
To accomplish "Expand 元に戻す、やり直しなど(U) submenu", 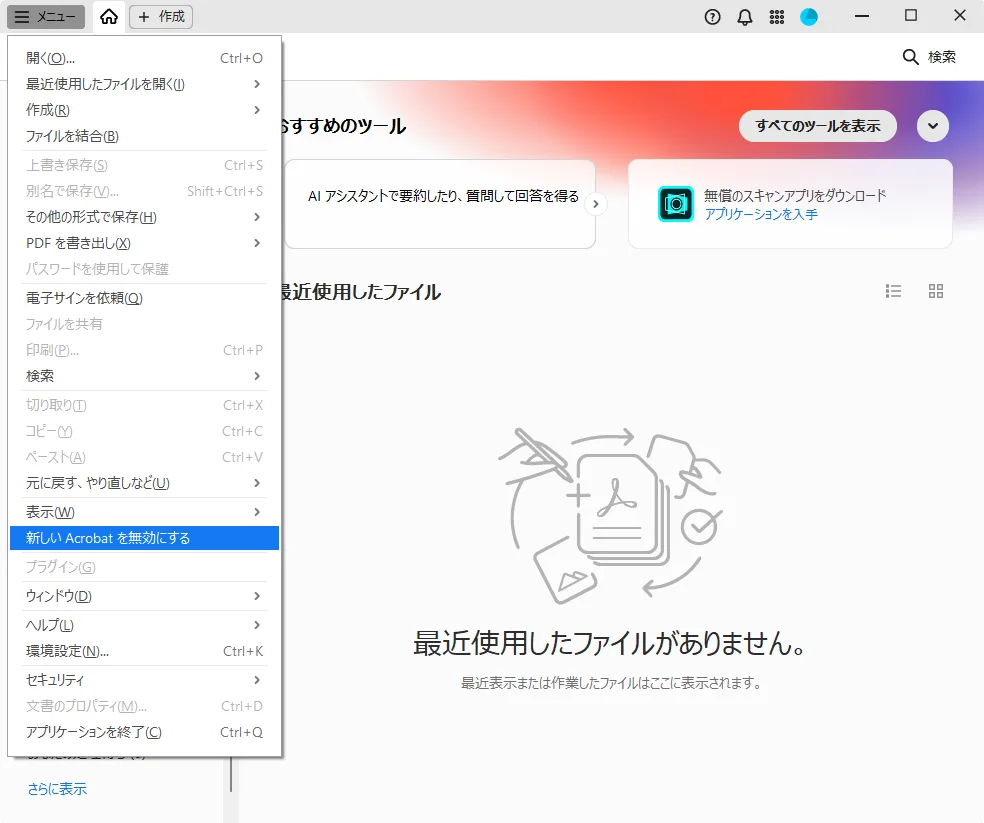I will [144, 483].
